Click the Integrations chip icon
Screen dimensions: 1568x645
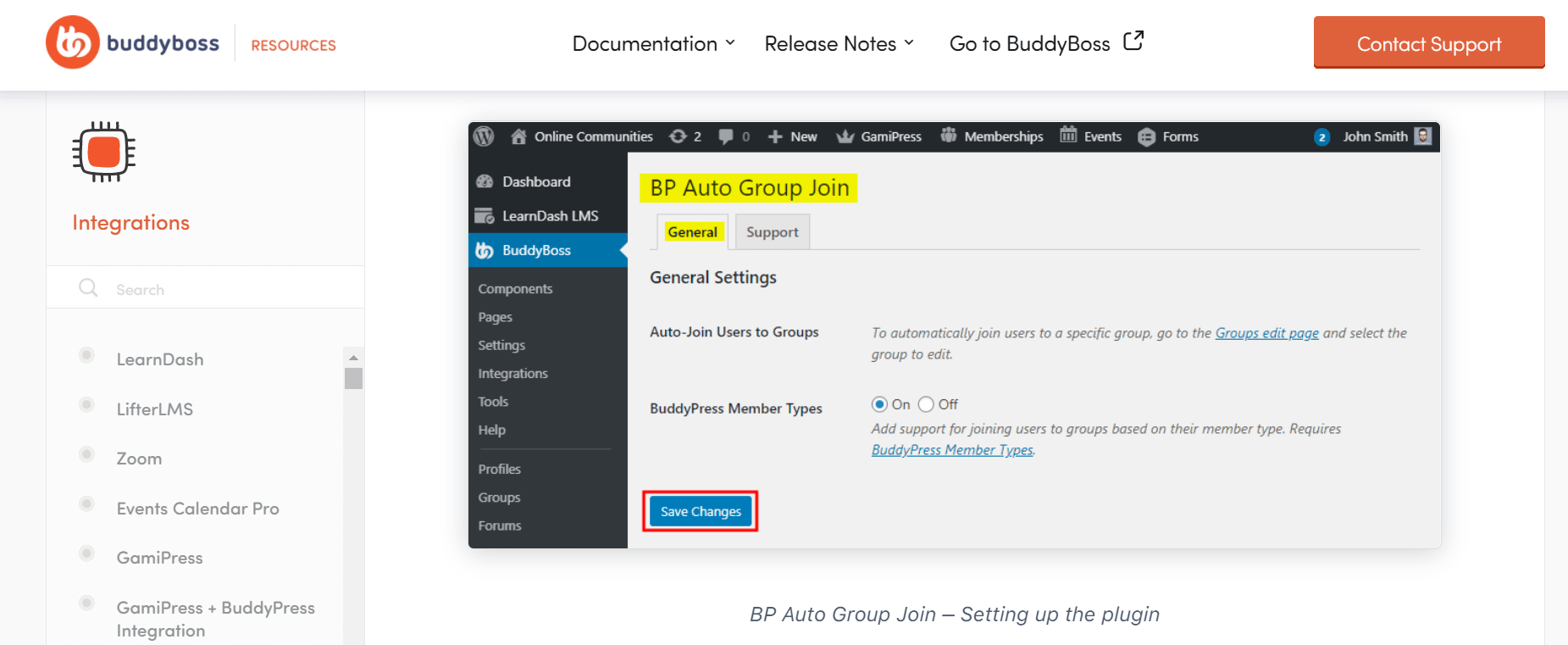(104, 152)
